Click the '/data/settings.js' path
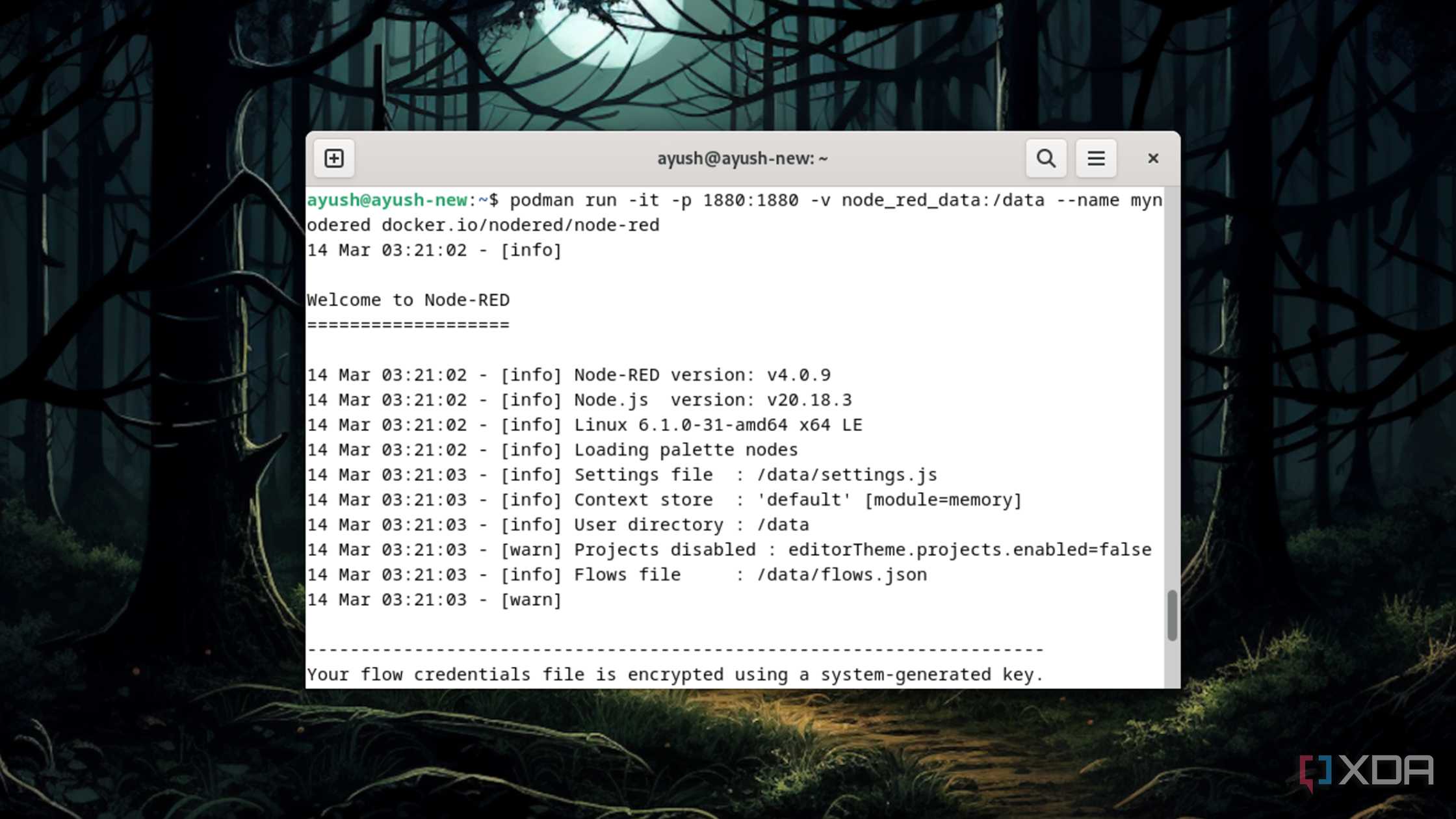The image size is (1456, 819). [847, 474]
